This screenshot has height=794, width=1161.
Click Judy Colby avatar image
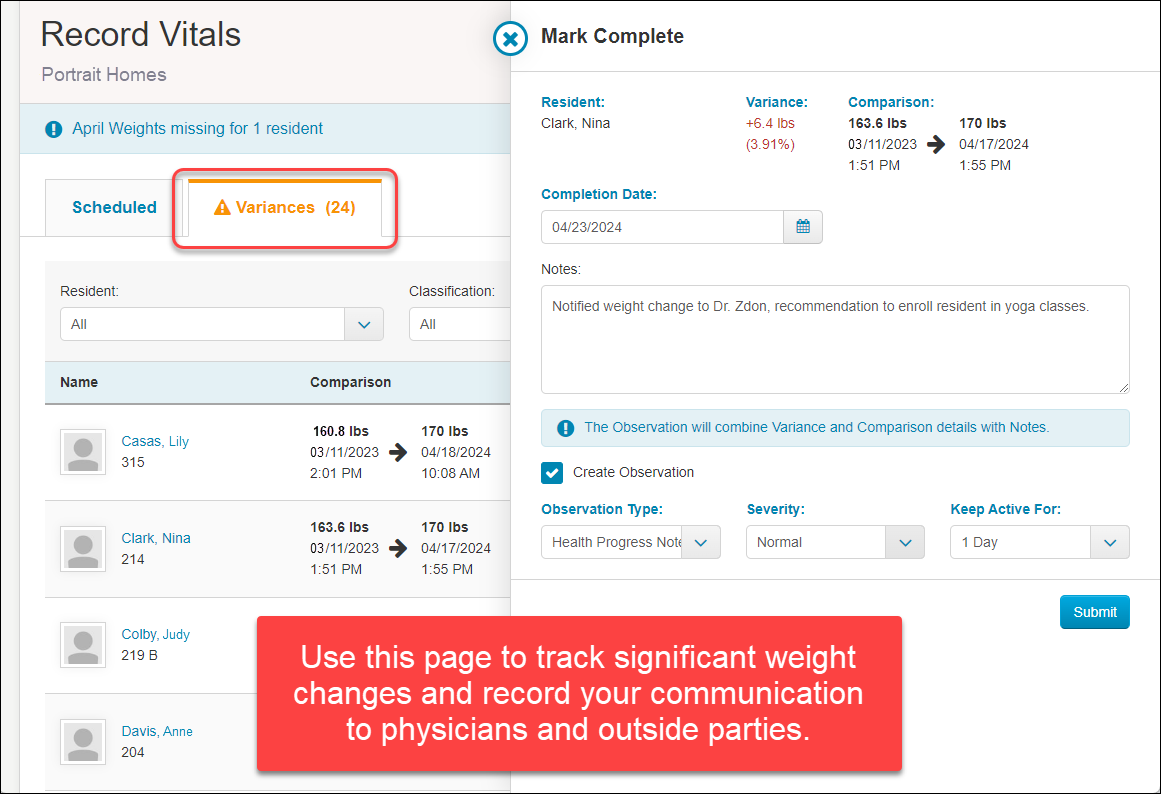coord(83,645)
